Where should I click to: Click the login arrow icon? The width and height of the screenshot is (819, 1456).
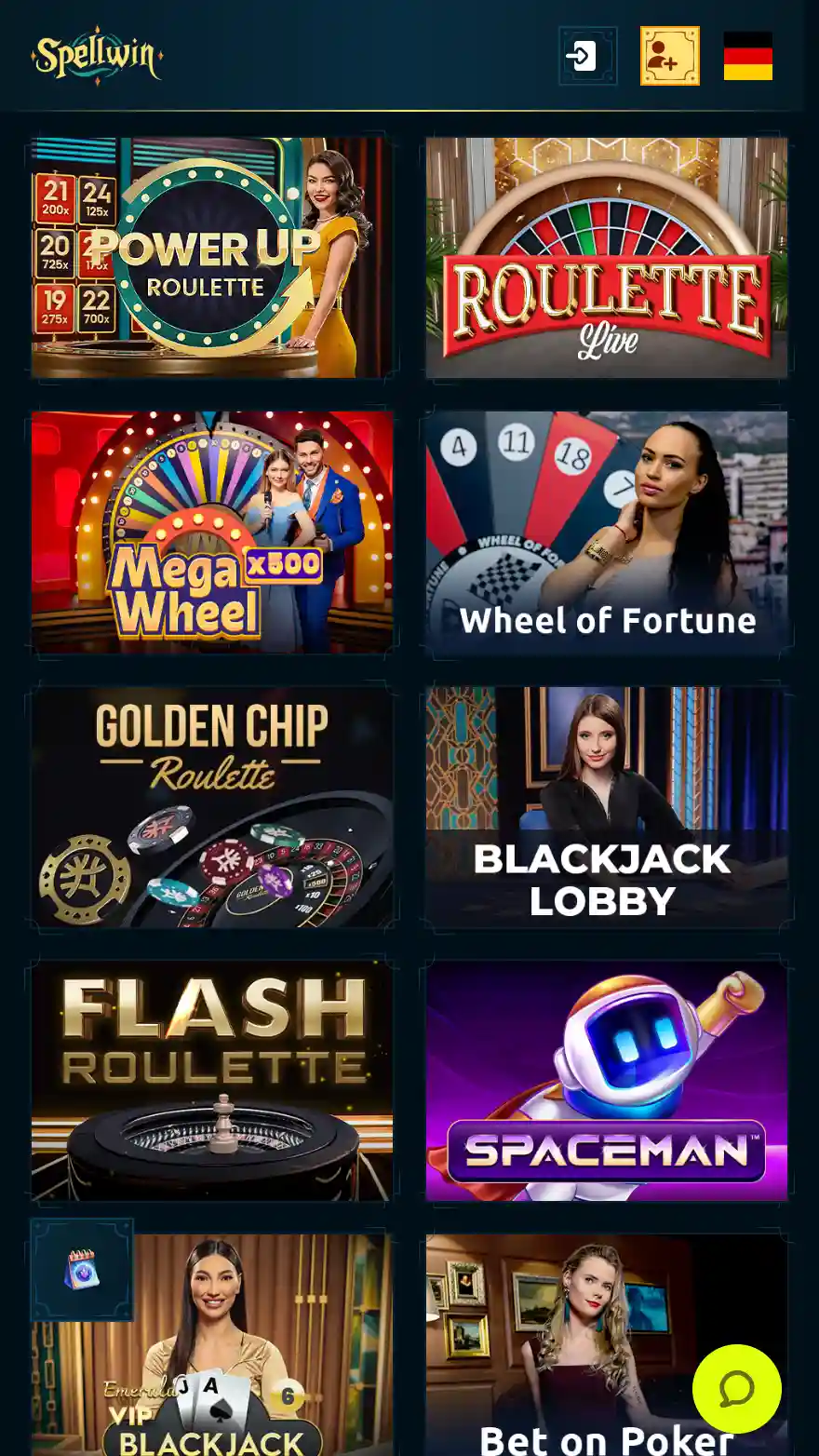click(x=587, y=56)
